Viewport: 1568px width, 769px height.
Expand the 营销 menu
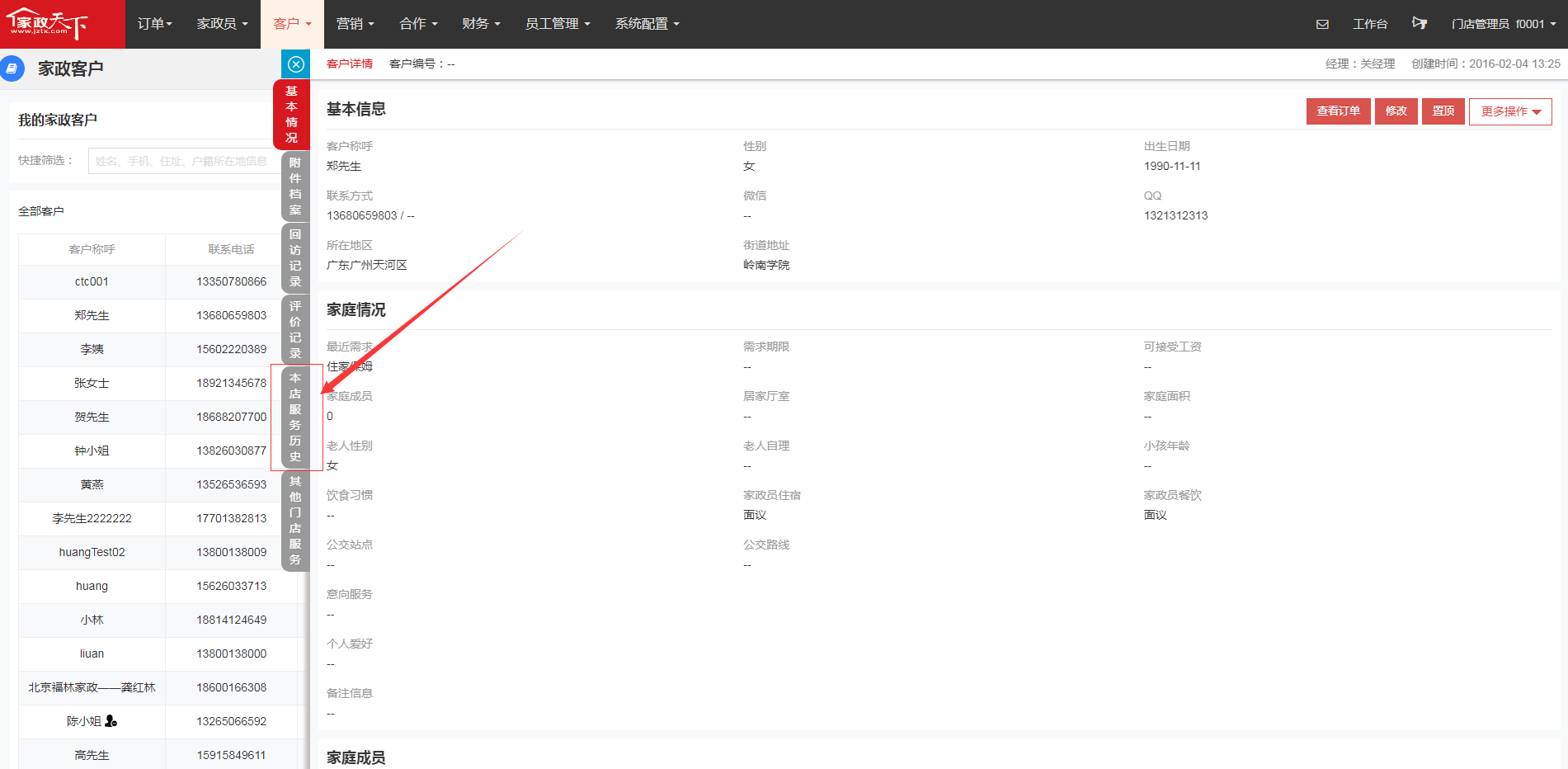click(355, 24)
